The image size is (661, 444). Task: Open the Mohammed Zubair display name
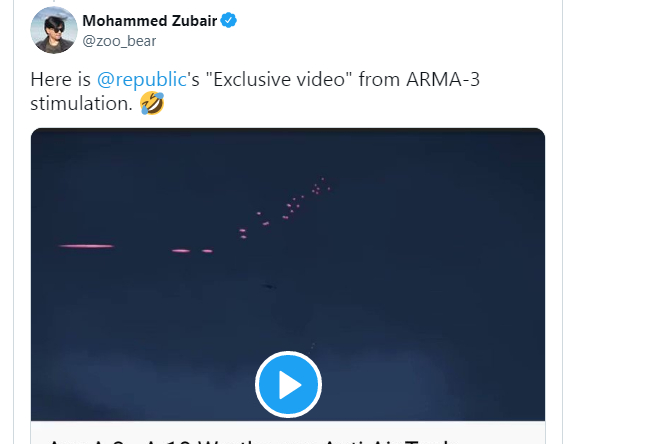(x=148, y=21)
